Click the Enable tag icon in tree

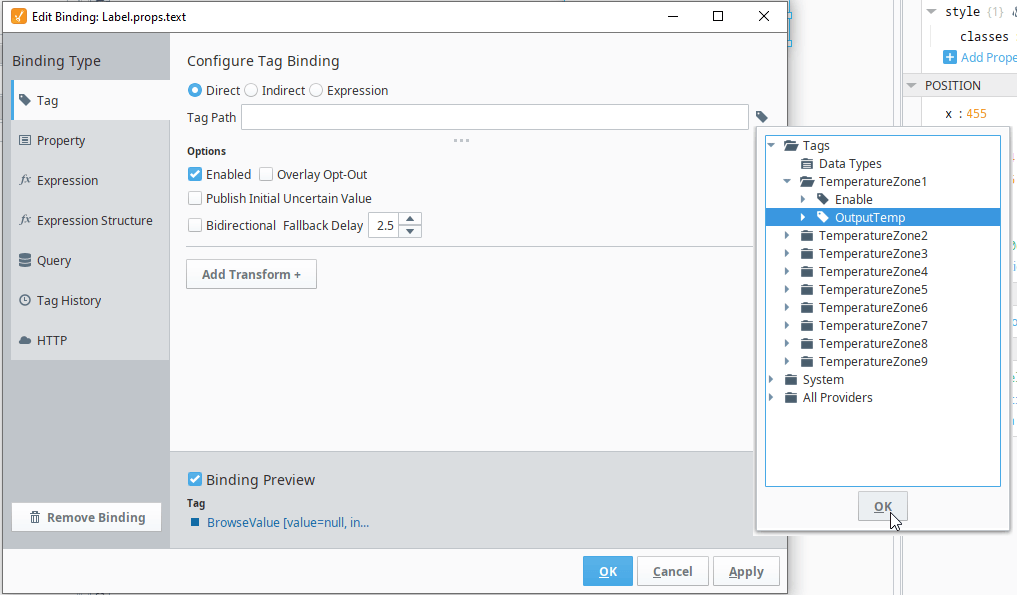[822, 199]
